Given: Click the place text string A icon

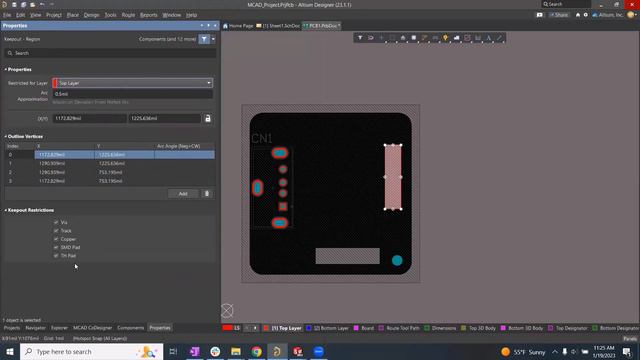Looking at the screenshot, I should [x=489, y=38].
